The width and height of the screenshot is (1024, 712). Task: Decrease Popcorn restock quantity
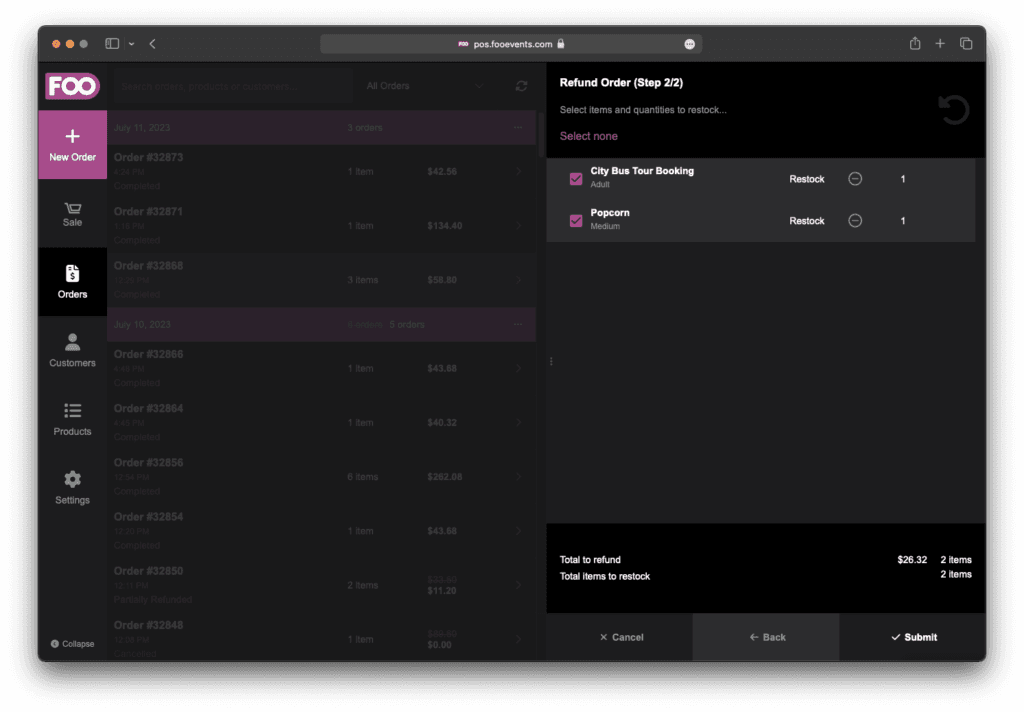[x=855, y=221]
